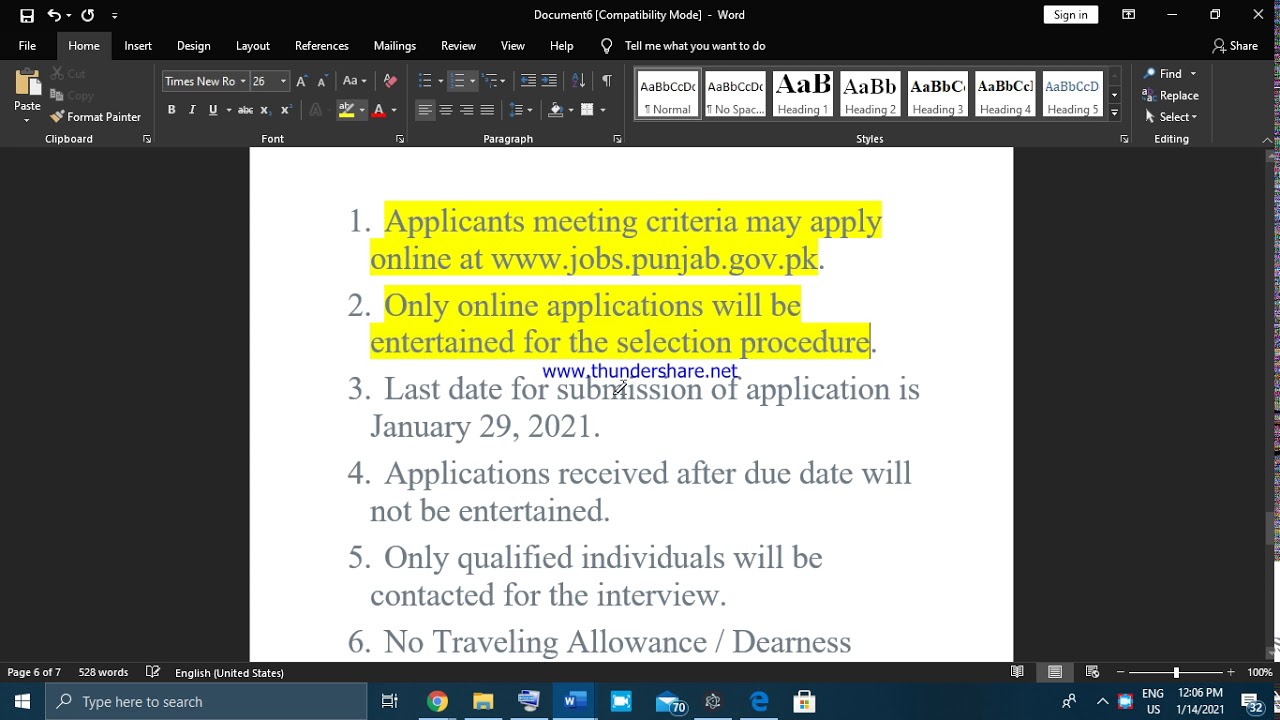The image size is (1280, 720).
Task: Click the 528 words count
Action: (x=103, y=672)
